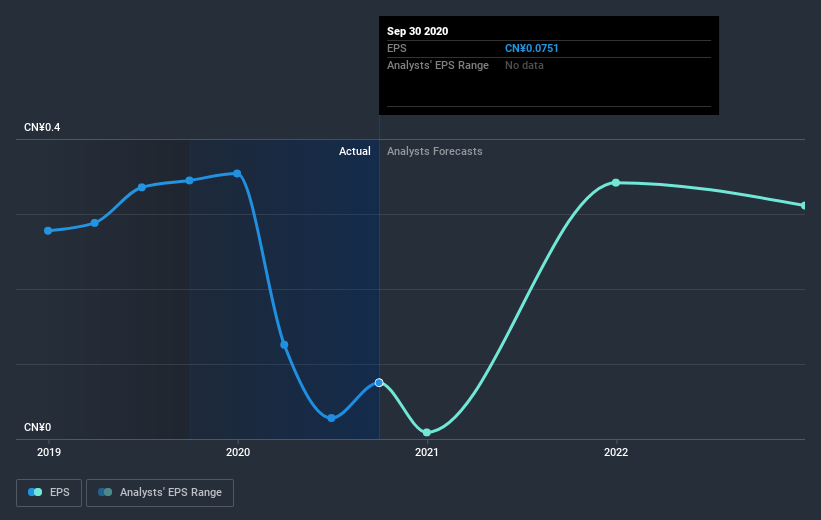The image size is (821, 520).
Task: Toggle the Analysts' EPS Range legend button
Action: click(160, 492)
